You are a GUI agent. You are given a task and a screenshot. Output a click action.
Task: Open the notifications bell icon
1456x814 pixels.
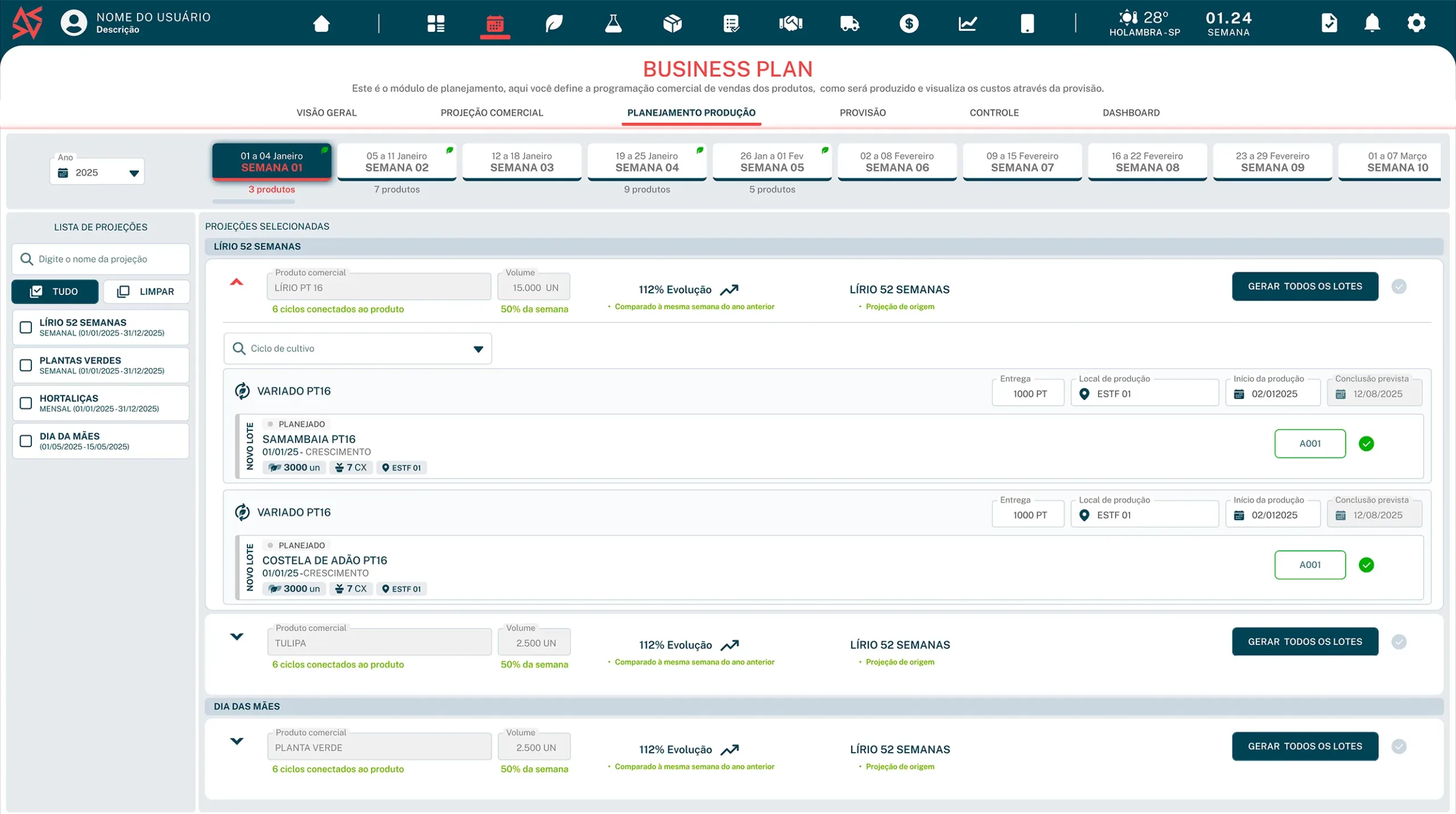coord(1372,24)
